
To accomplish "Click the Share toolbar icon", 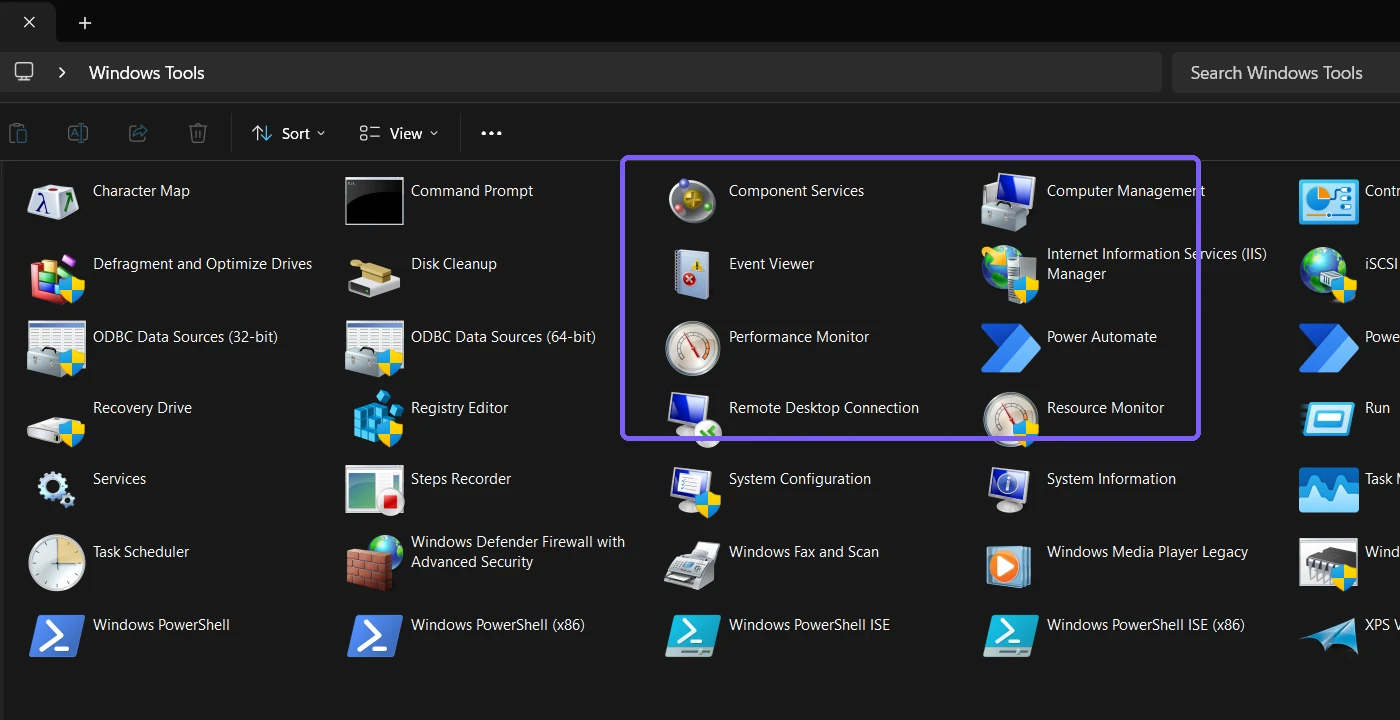I will pos(138,133).
